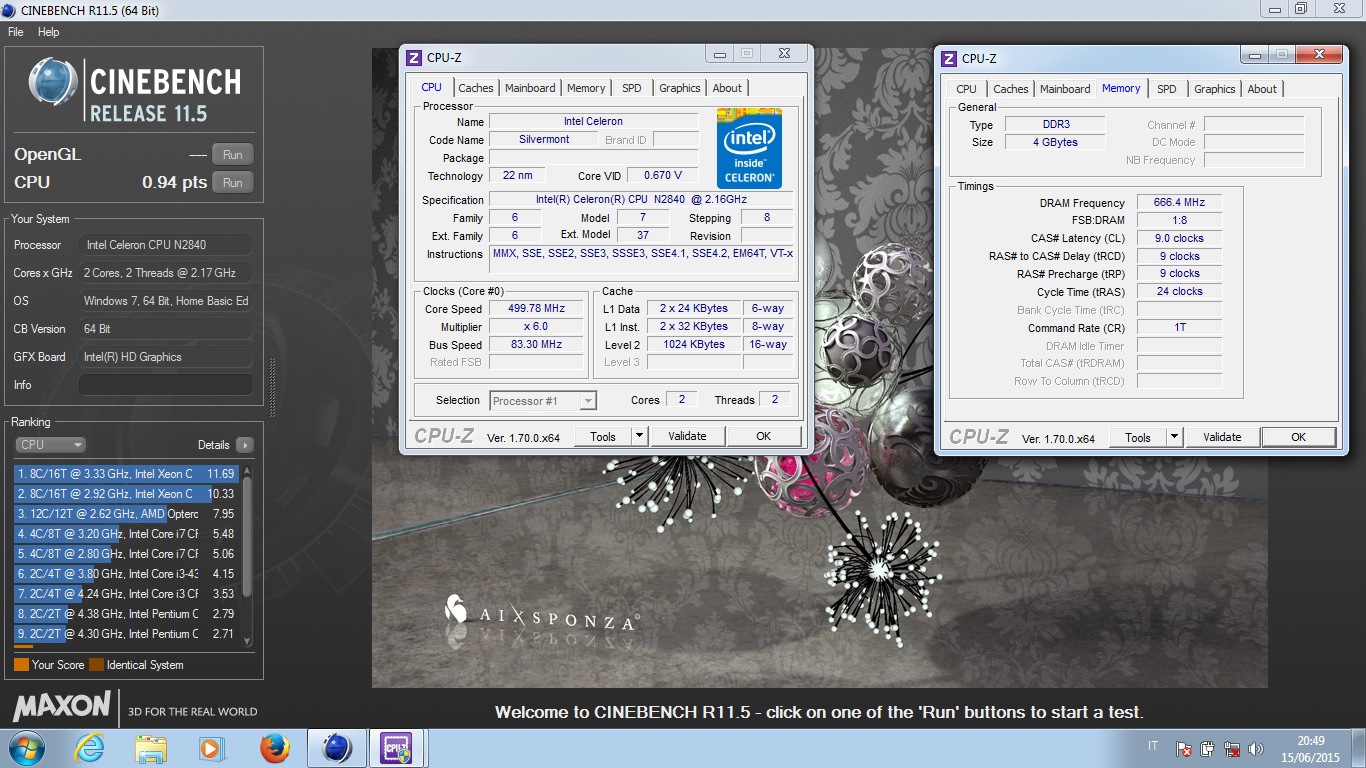Launch Internet Explorer from taskbar
Image resolution: width=1366 pixels, height=768 pixels.
click(89, 748)
